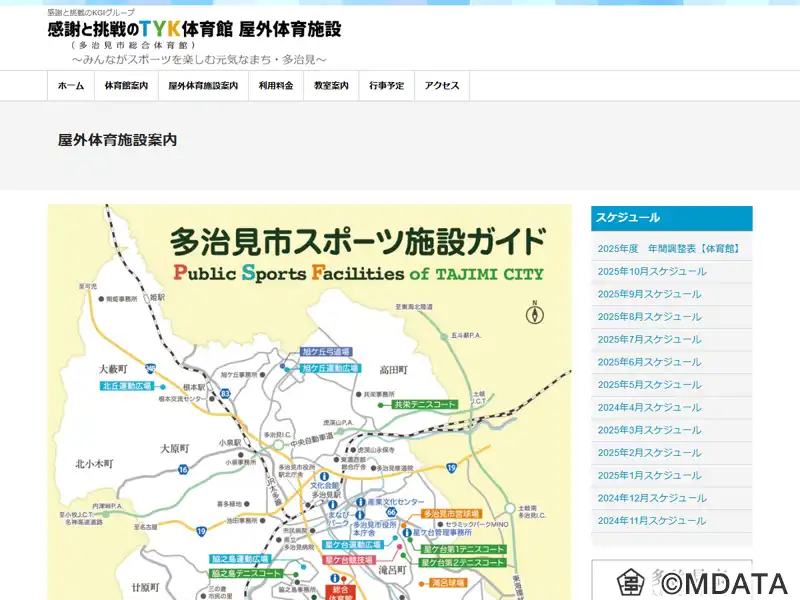Open the 体育館案内 menu
800x600 pixels.
[x=126, y=86]
